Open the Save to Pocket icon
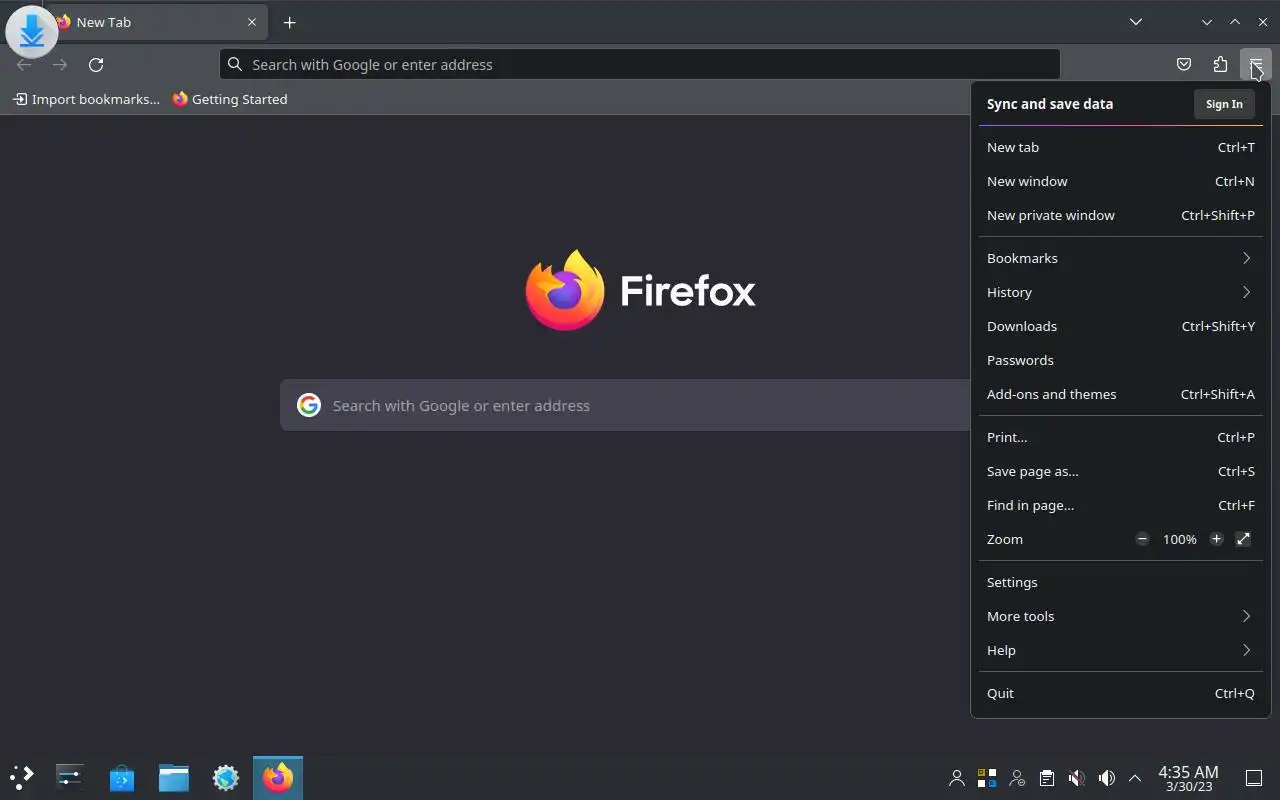The image size is (1280, 800). pyautogui.click(x=1184, y=64)
